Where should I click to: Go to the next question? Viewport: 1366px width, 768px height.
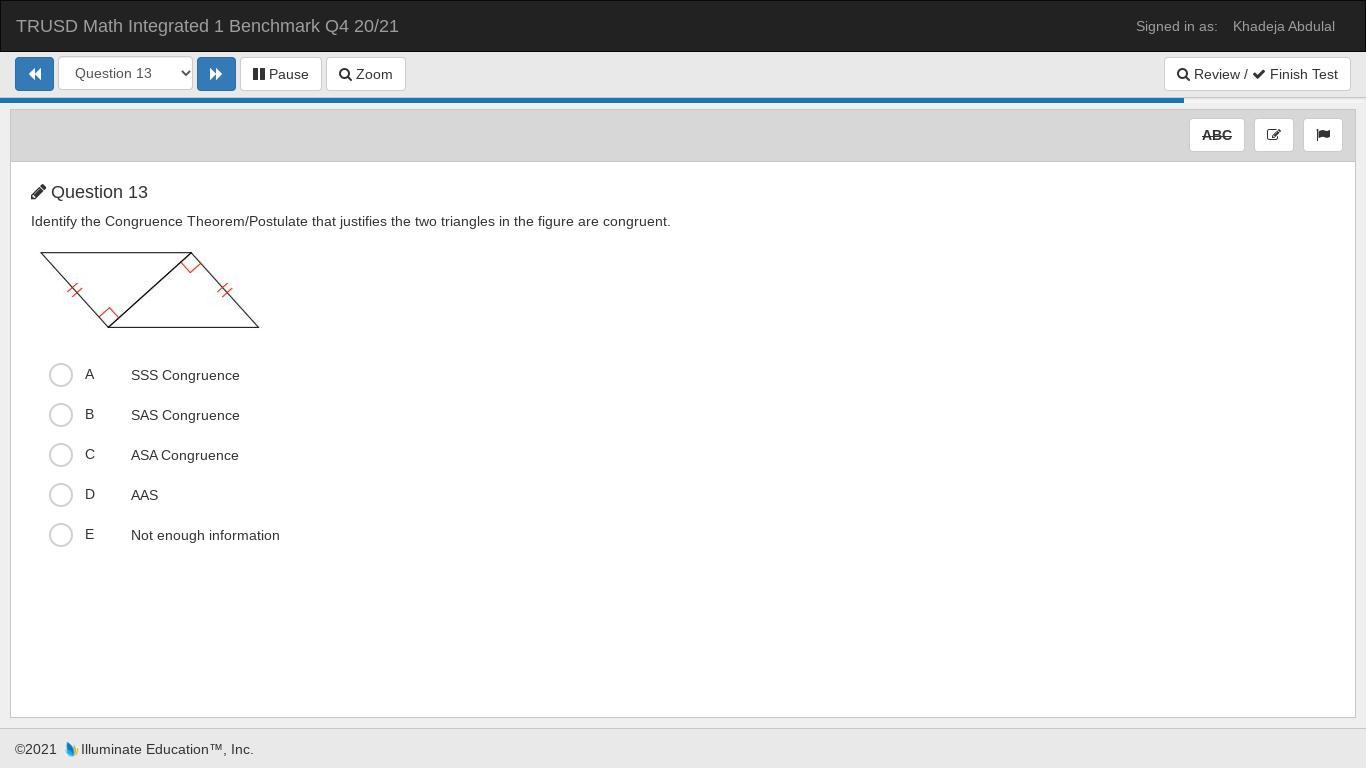[x=216, y=74]
